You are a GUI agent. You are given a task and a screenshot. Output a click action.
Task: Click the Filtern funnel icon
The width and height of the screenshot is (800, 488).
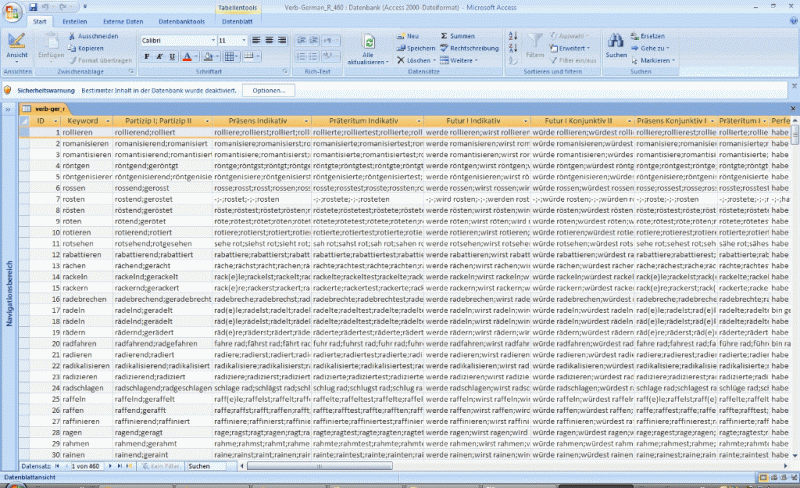click(535, 41)
